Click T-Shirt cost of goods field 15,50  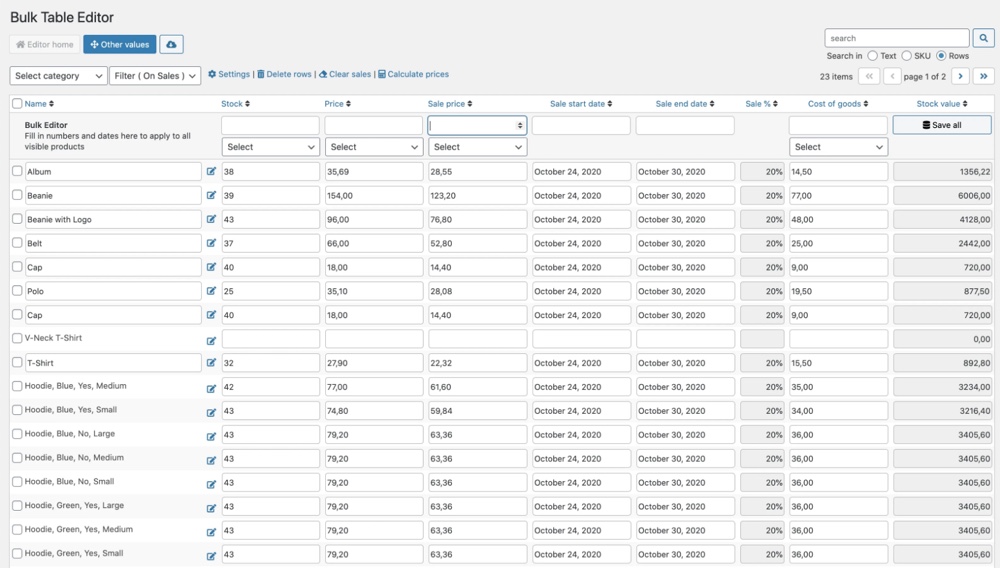pos(838,363)
